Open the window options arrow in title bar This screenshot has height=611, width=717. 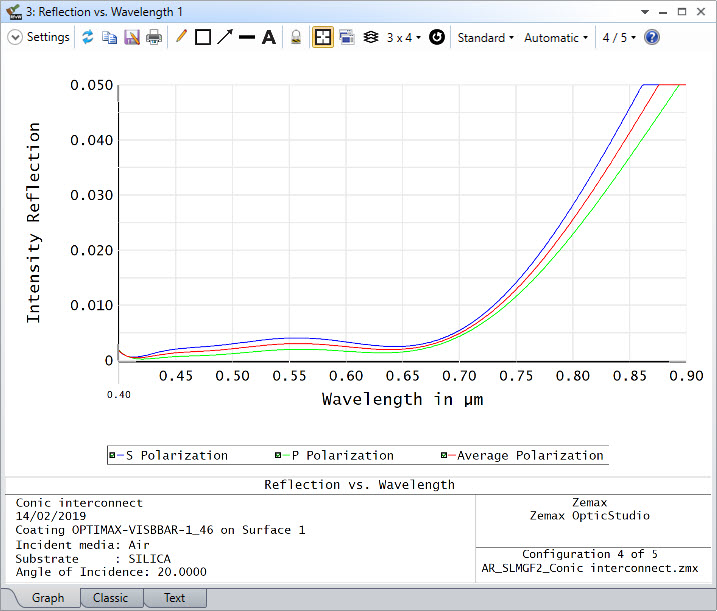click(645, 12)
